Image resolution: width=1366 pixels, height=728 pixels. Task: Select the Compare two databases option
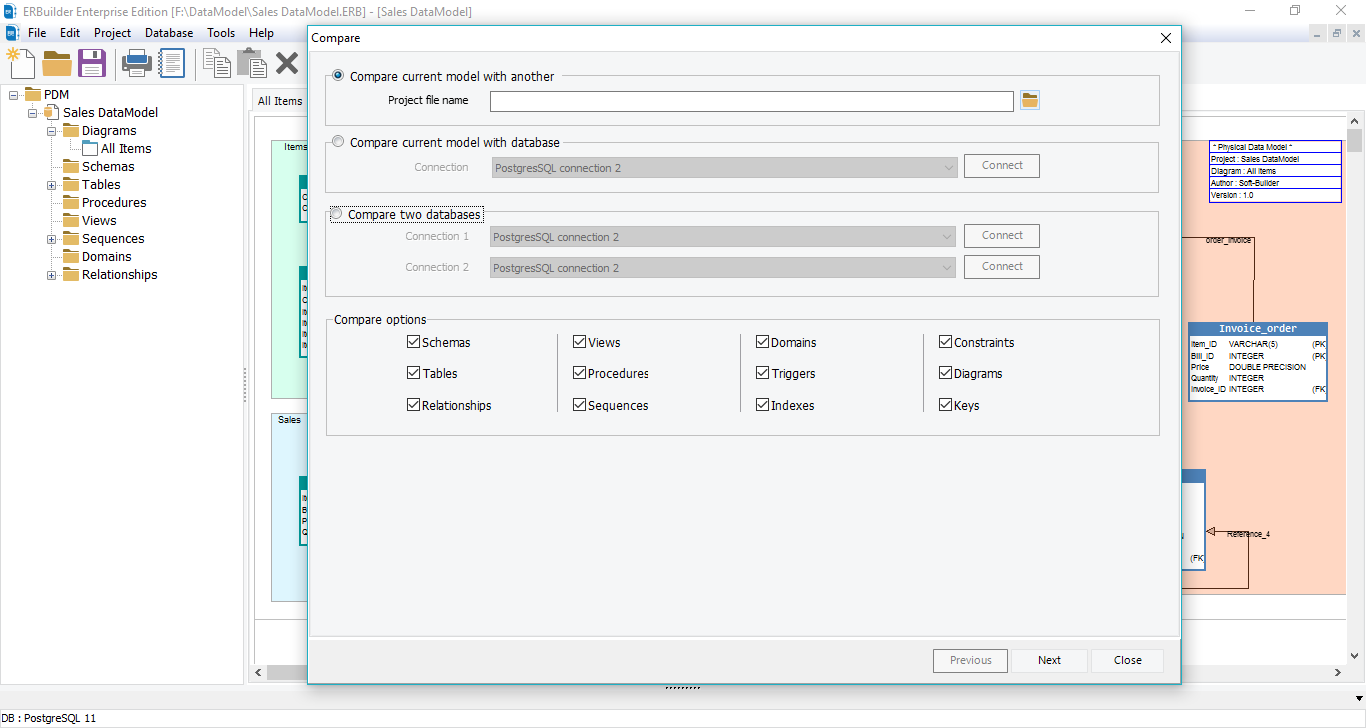337,212
